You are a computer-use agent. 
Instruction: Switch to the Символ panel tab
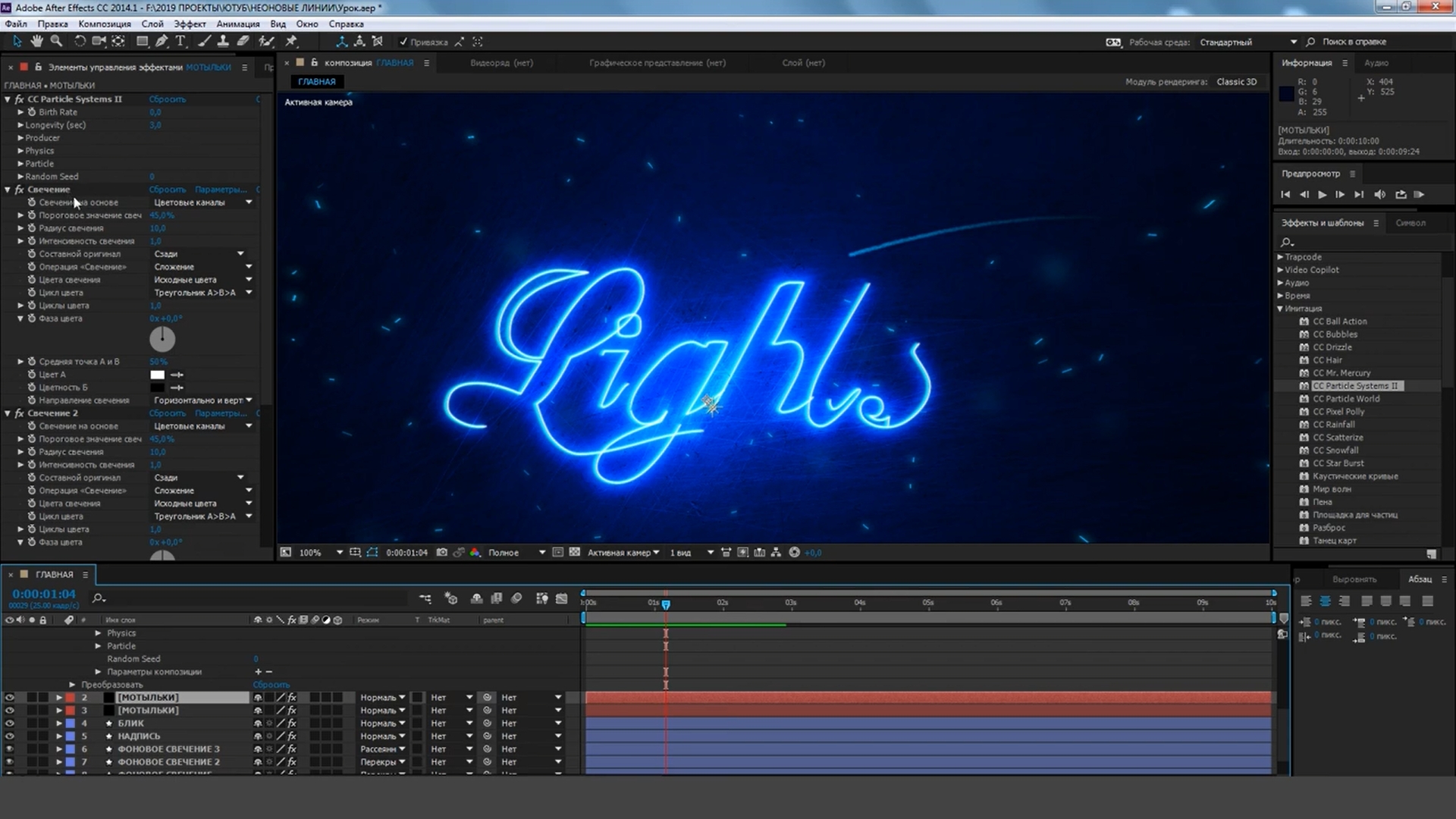1412,223
